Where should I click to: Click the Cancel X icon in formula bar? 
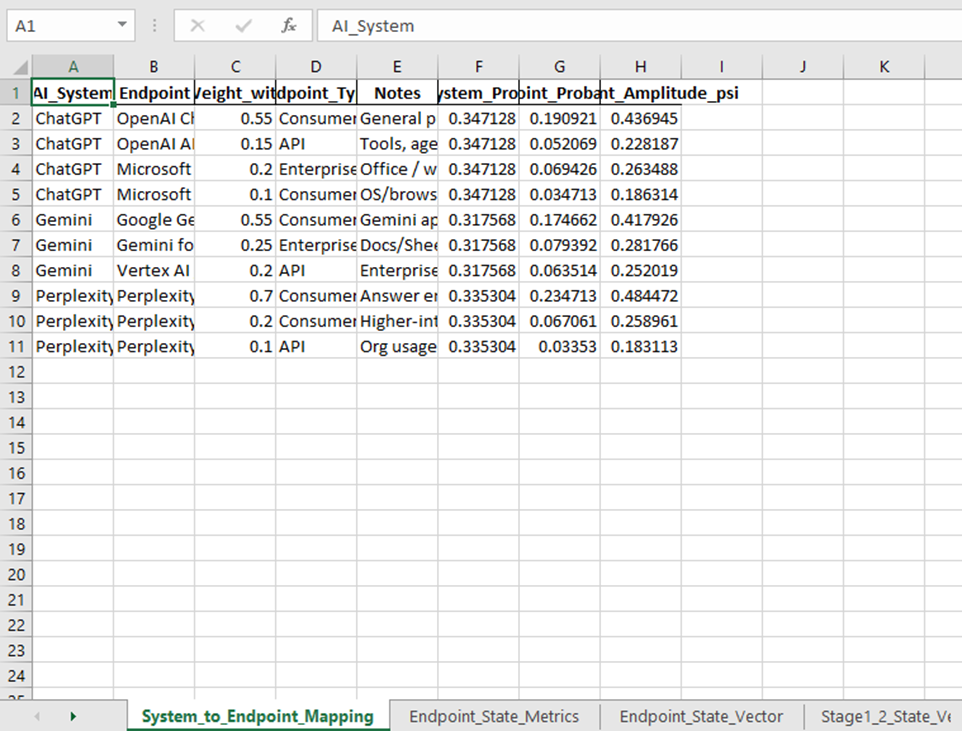[198, 26]
